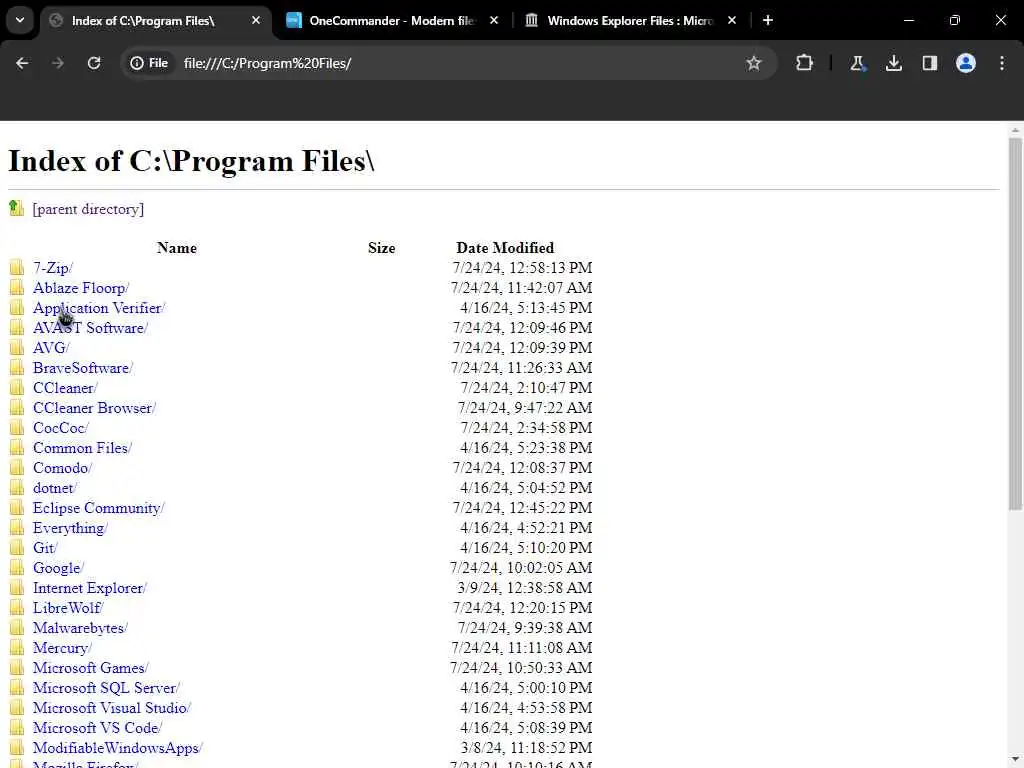Open the 7-Zip folder link
Viewport: 1024px width, 768px height.
coord(53,268)
